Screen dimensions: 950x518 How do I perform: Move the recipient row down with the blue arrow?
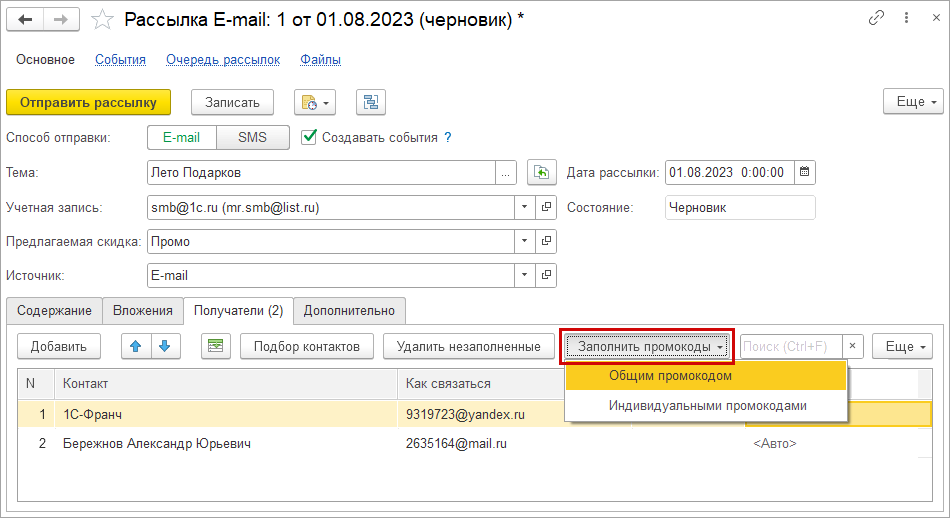coord(164,346)
